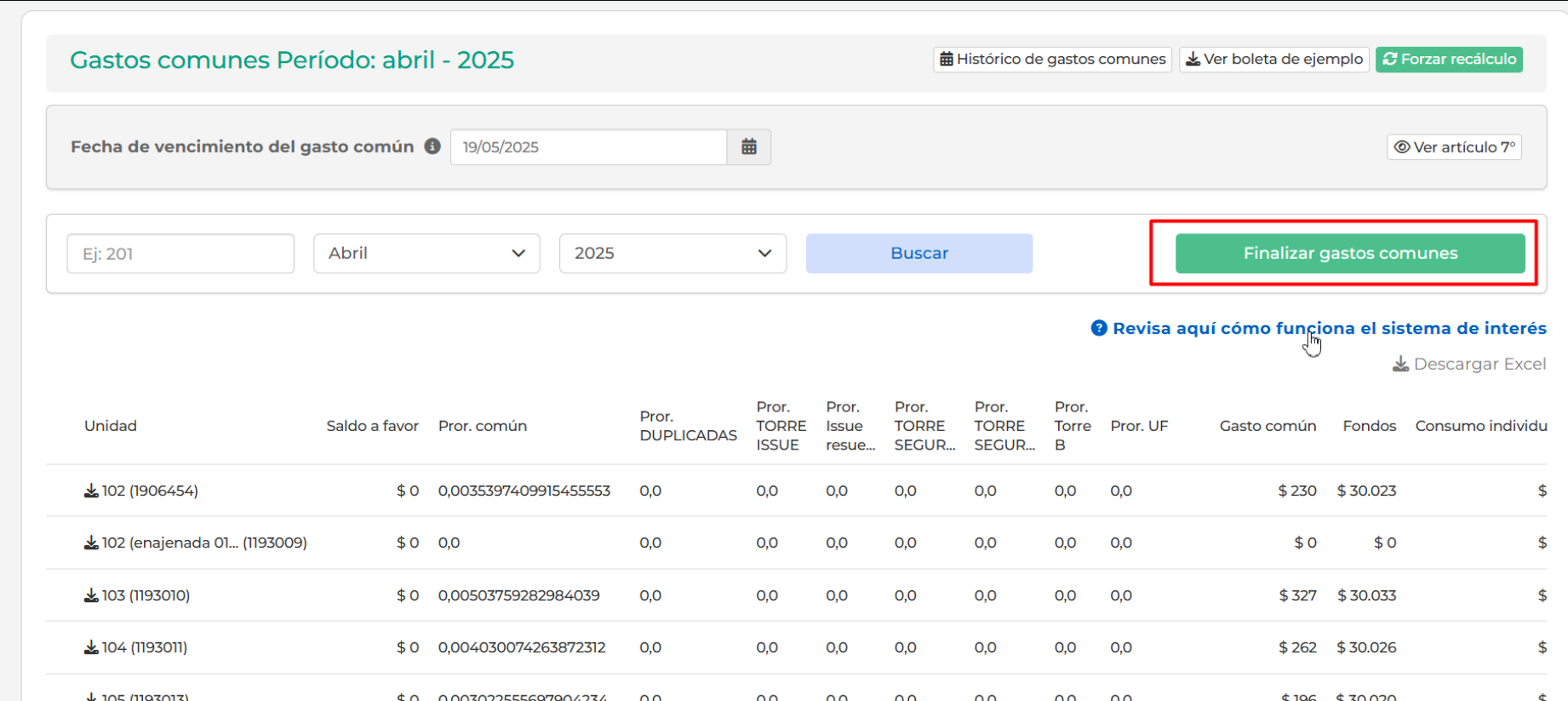Open the 2025 year dropdown

(x=672, y=254)
